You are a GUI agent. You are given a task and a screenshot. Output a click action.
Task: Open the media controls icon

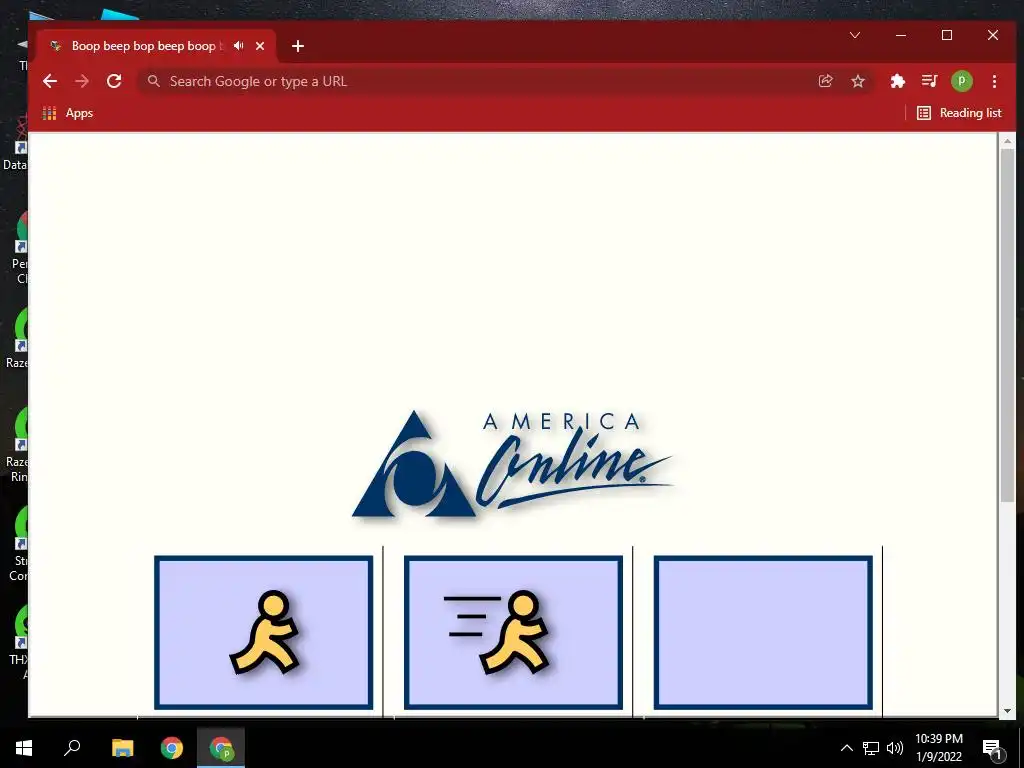click(x=929, y=81)
